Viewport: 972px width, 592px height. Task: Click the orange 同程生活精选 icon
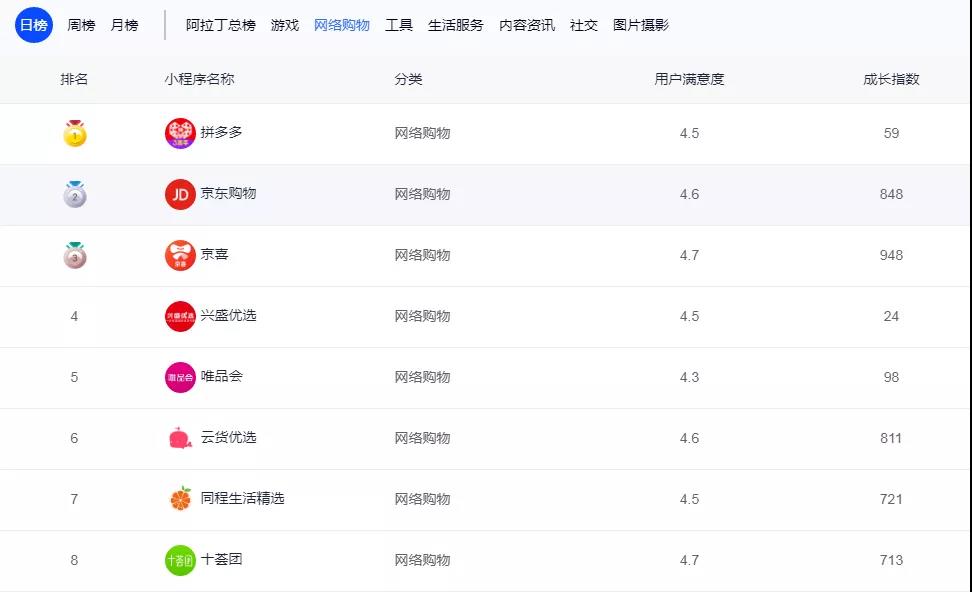[x=180, y=499]
